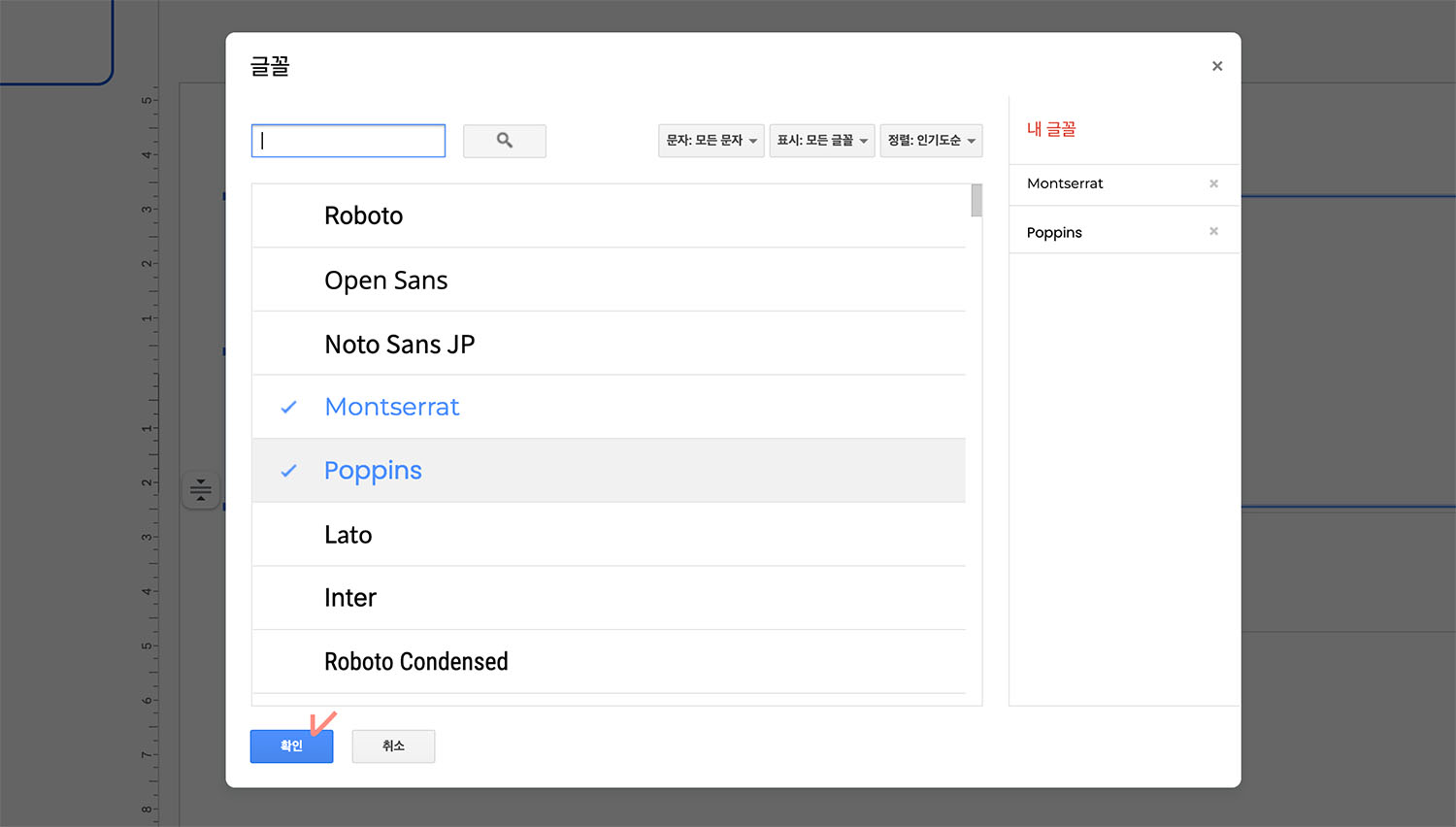The height and width of the screenshot is (827, 1456).
Task: Click Montserrat in the 내 글꼴 panel
Action: coord(1065,183)
